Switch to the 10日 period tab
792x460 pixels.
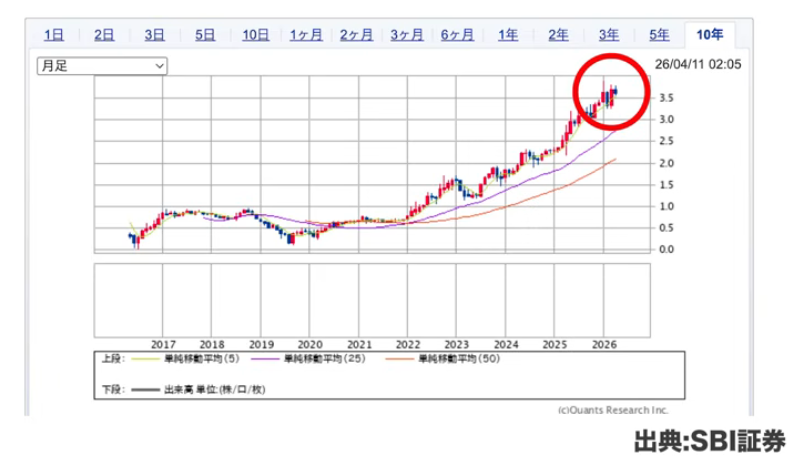coord(255,34)
